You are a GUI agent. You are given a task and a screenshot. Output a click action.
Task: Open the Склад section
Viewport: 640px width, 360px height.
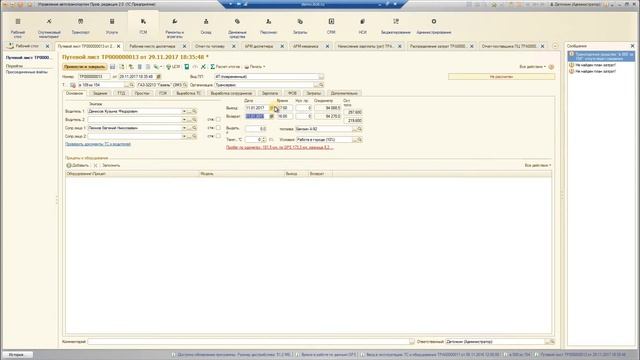click(x=206, y=27)
